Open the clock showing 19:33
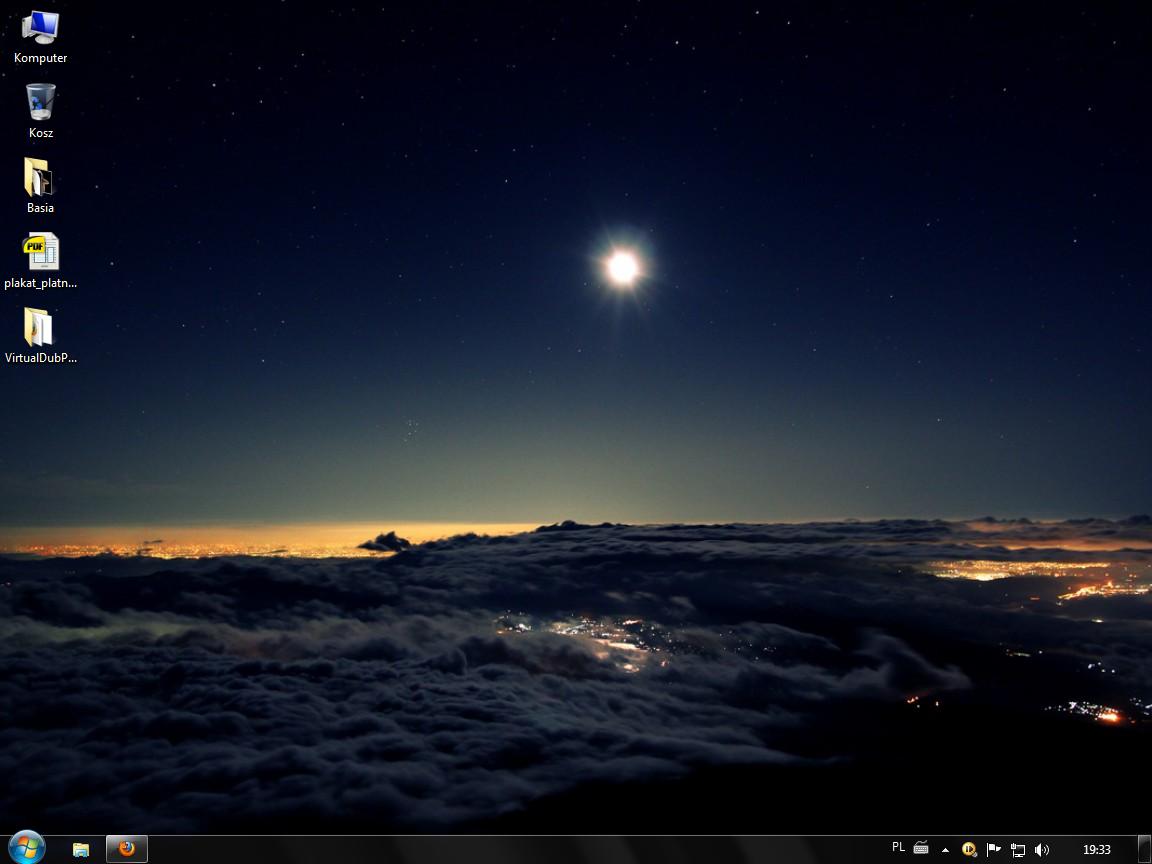The width and height of the screenshot is (1152, 864). point(1096,849)
